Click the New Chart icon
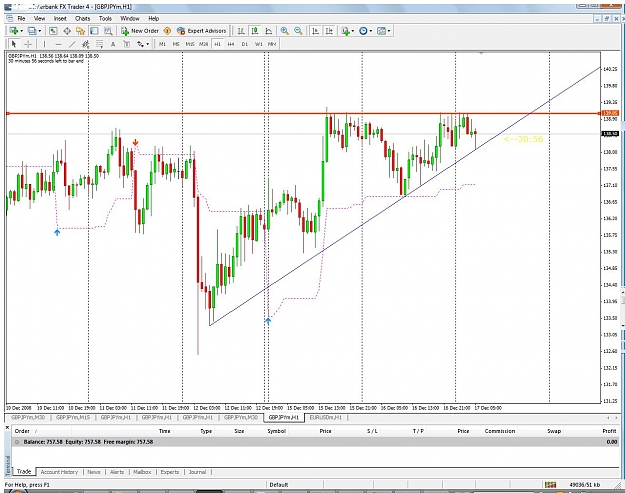Image resolution: width=625 pixels, height=493 pixels. point(14,31)
